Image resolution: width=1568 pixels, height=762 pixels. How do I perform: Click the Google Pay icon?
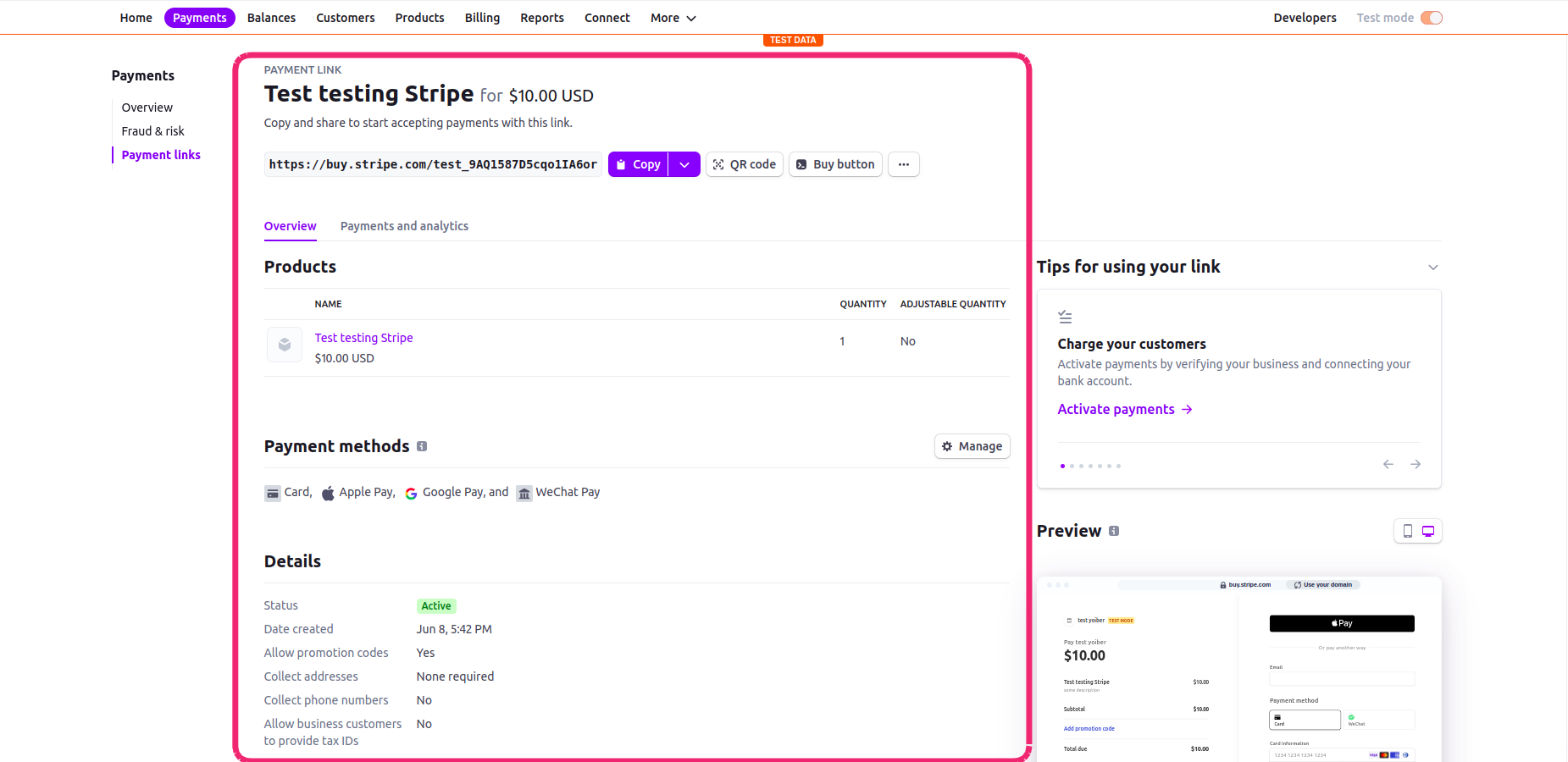pyautogui.click(x=411, y=494)
